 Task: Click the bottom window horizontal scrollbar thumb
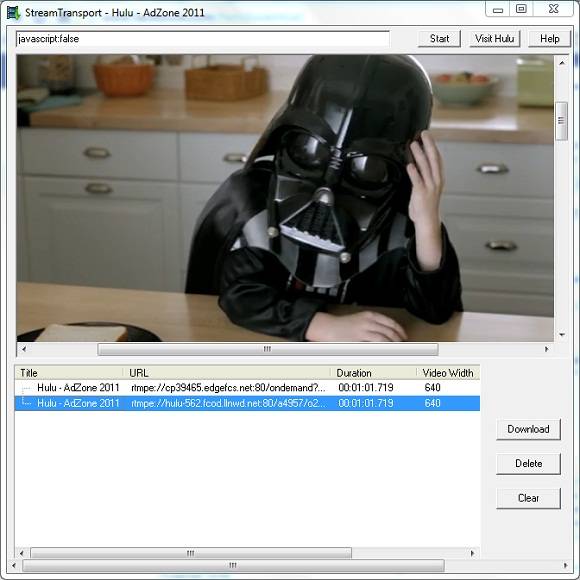tap(233, 566)
